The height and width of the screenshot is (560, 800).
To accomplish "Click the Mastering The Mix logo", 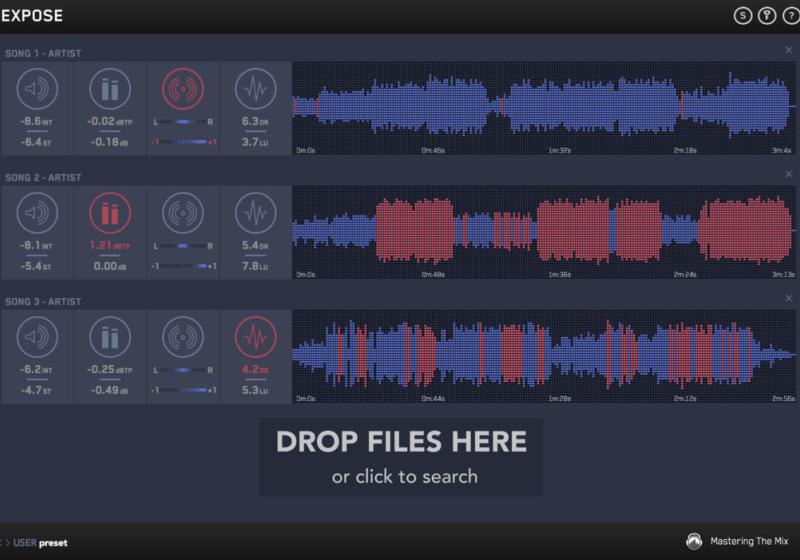I will 737,541.
